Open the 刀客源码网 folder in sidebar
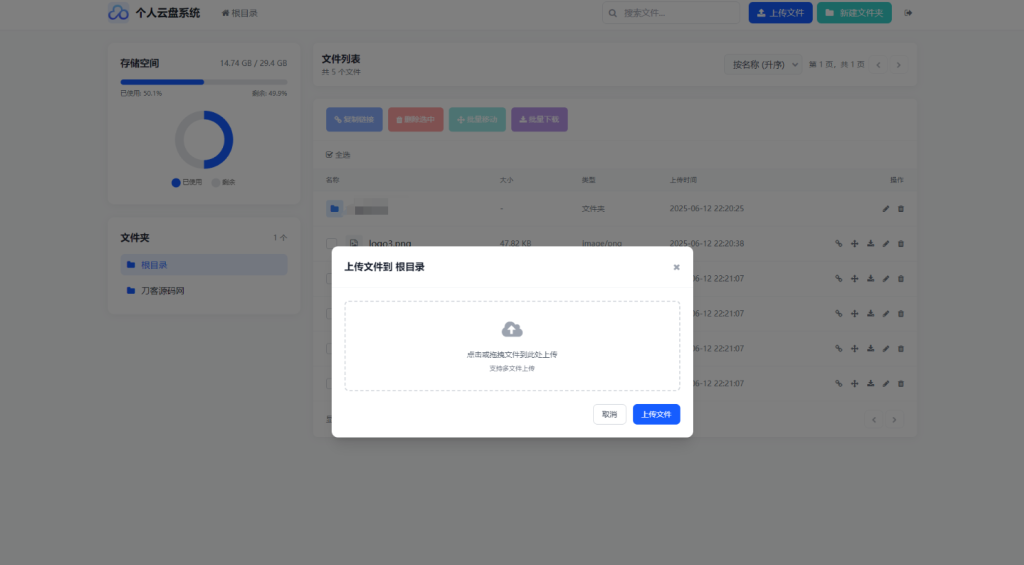Image resolution: width=1024 pixels, height=565 pixels. coord(204,291)
